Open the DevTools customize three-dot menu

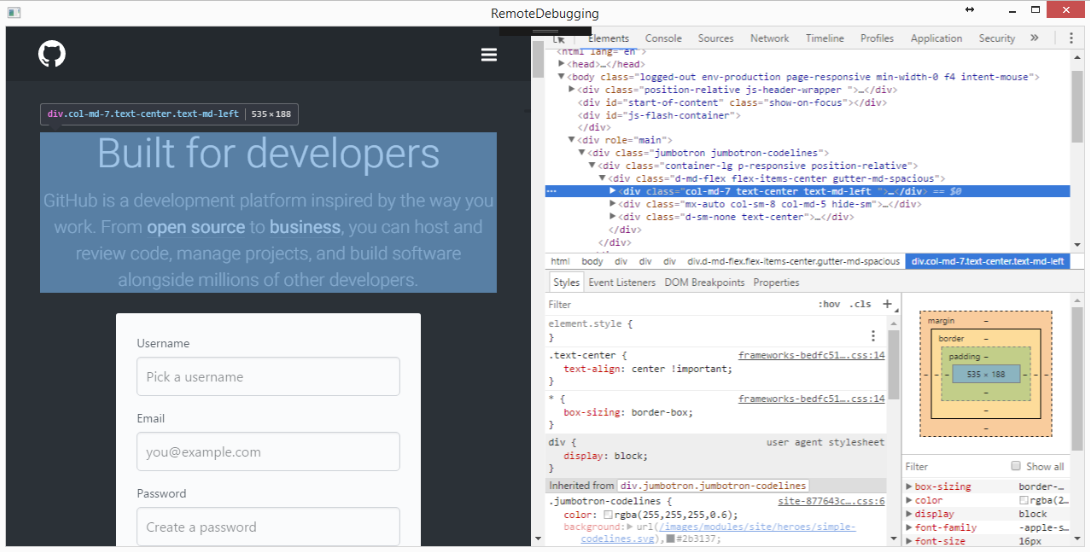point(1071,38)
